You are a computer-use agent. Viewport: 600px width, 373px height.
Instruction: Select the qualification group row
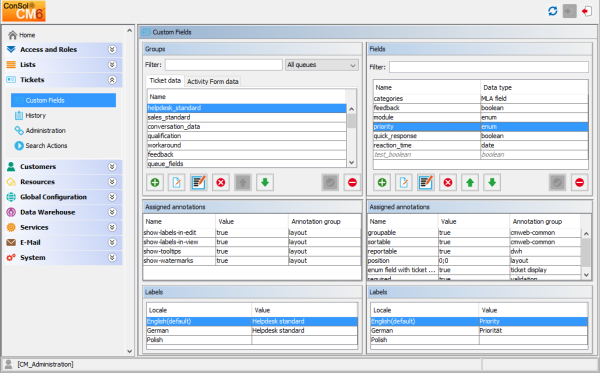pyautogui.click(x=247, y=136)
